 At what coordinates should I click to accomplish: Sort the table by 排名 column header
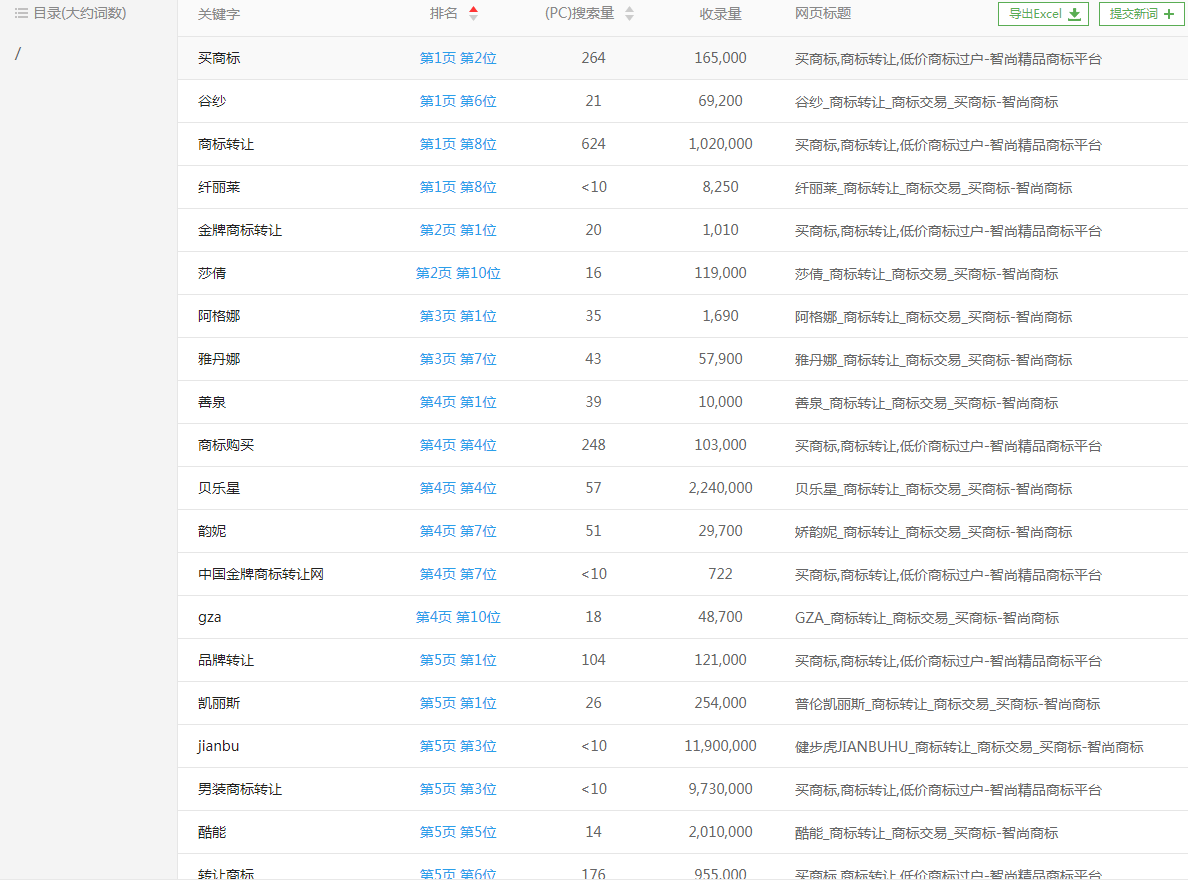(444, 13)
